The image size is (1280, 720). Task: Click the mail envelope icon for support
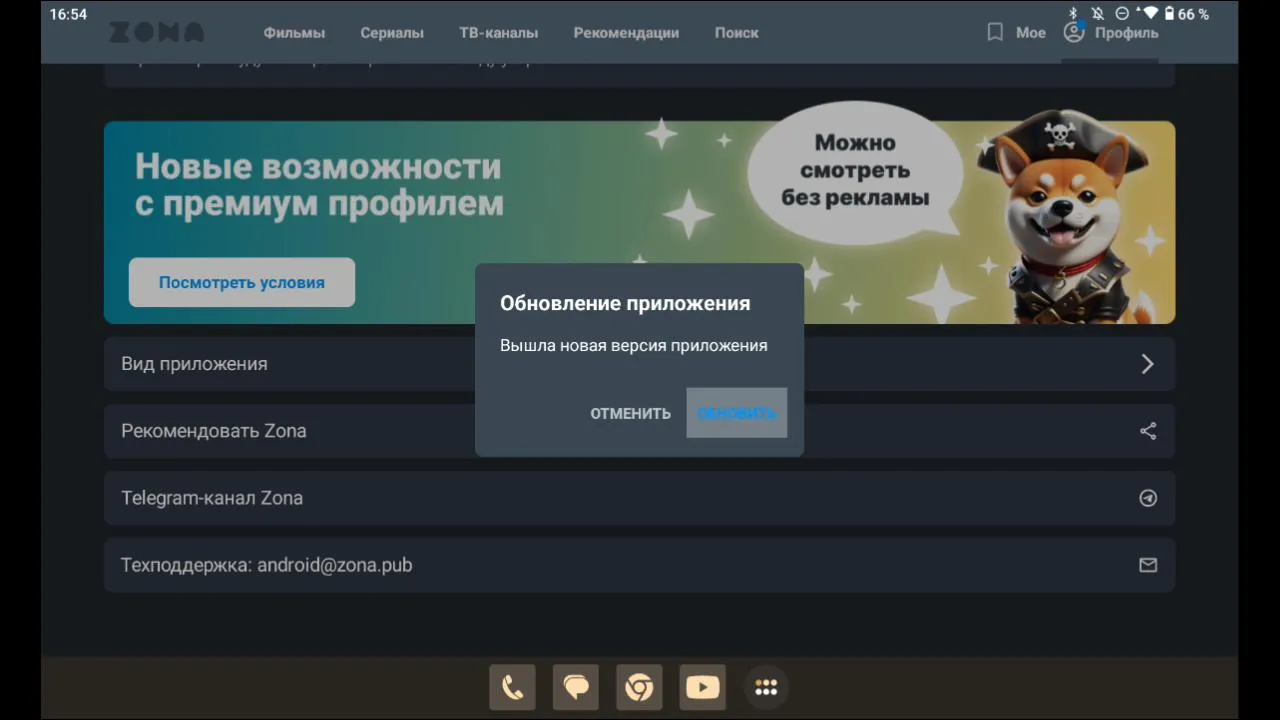tap(1148, 565)
